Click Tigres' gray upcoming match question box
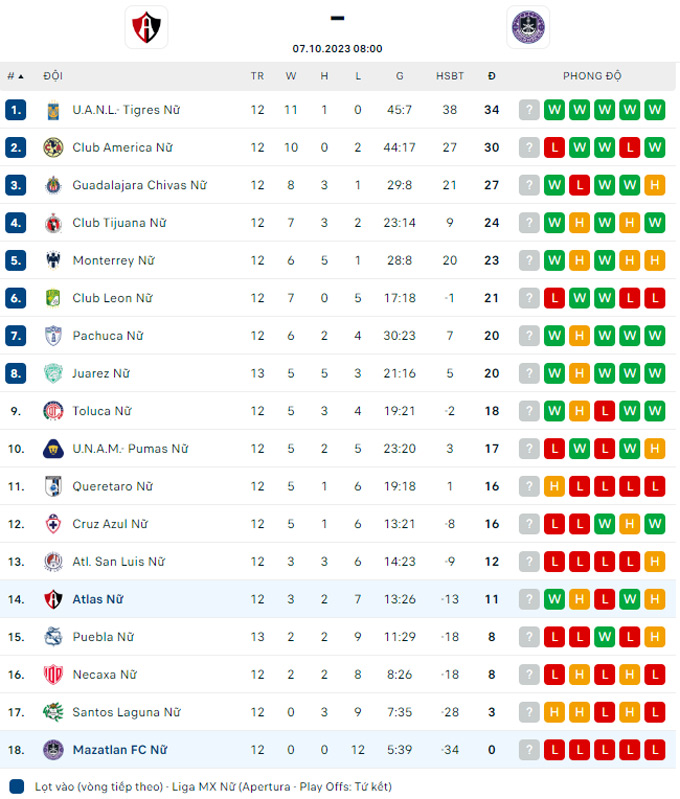The image size is (680, 799). pos(529,110)
